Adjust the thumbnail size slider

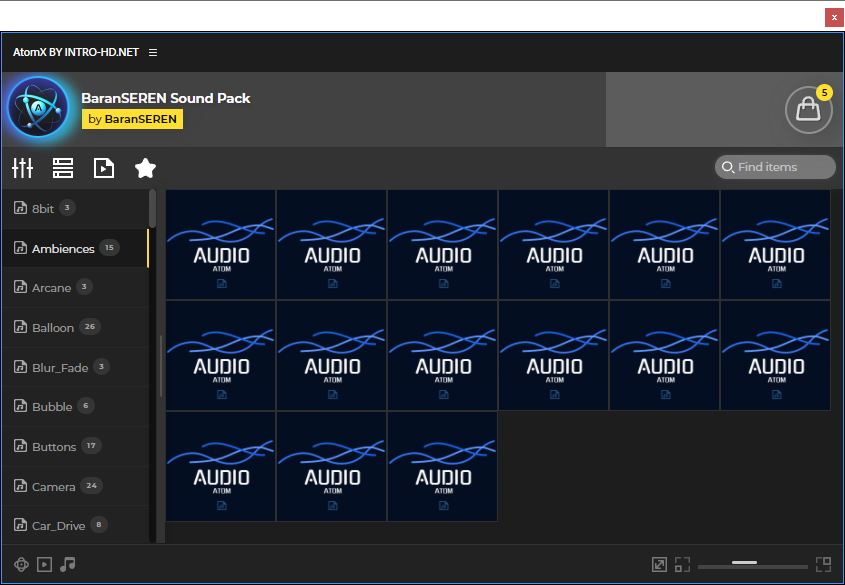752,565
